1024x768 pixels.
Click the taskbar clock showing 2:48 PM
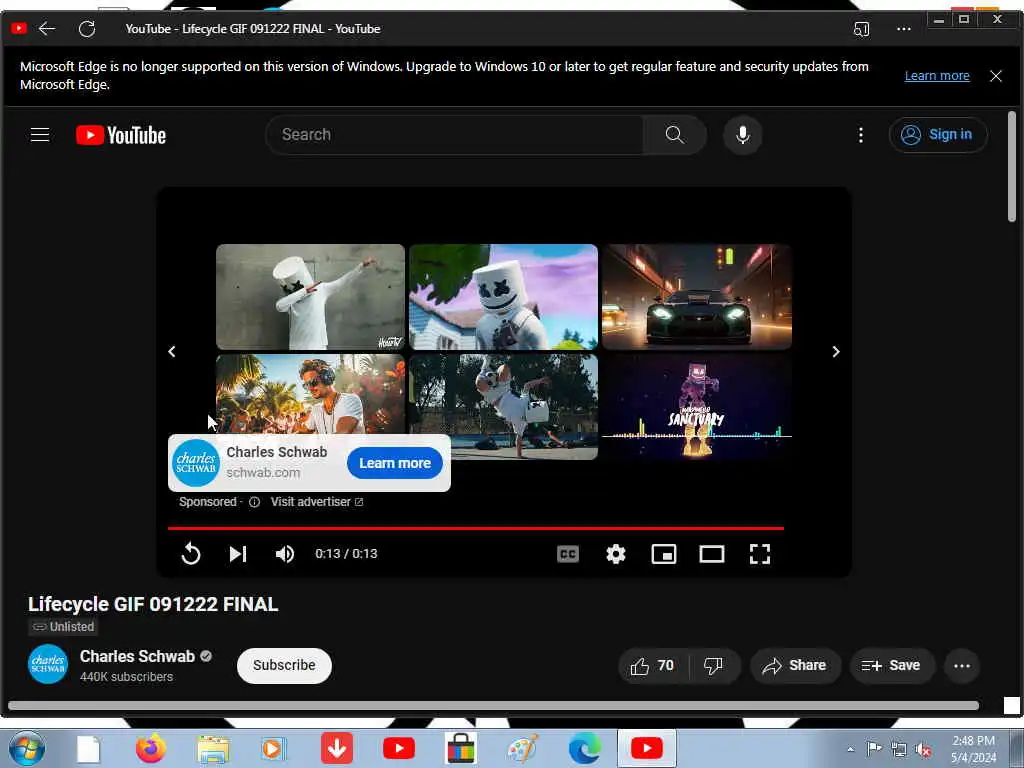click(973, 749)
